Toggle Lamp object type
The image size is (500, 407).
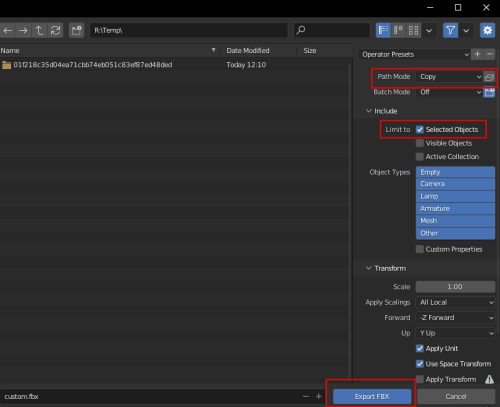coord(455,196)
